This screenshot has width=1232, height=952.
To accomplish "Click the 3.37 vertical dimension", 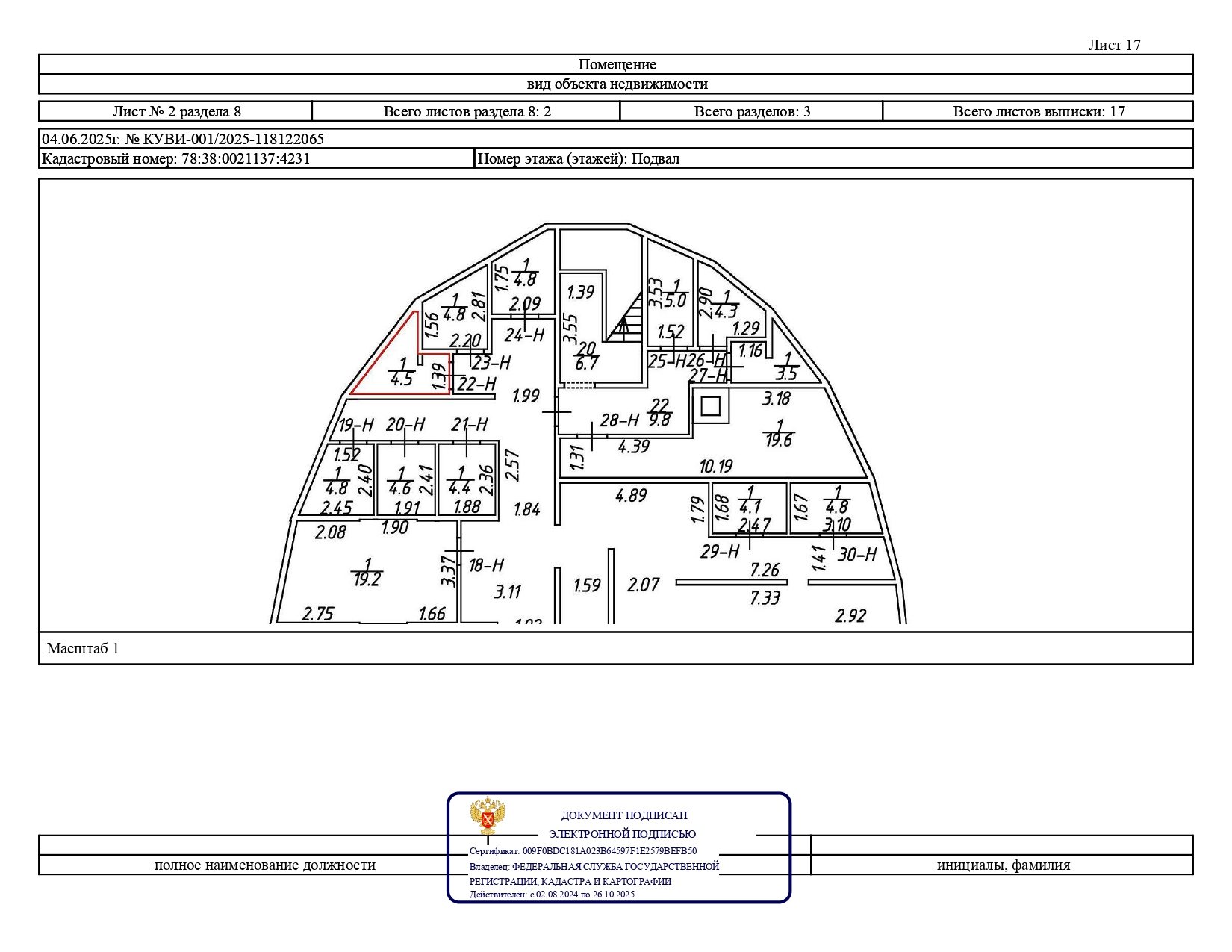I will [x=448, y=570].
